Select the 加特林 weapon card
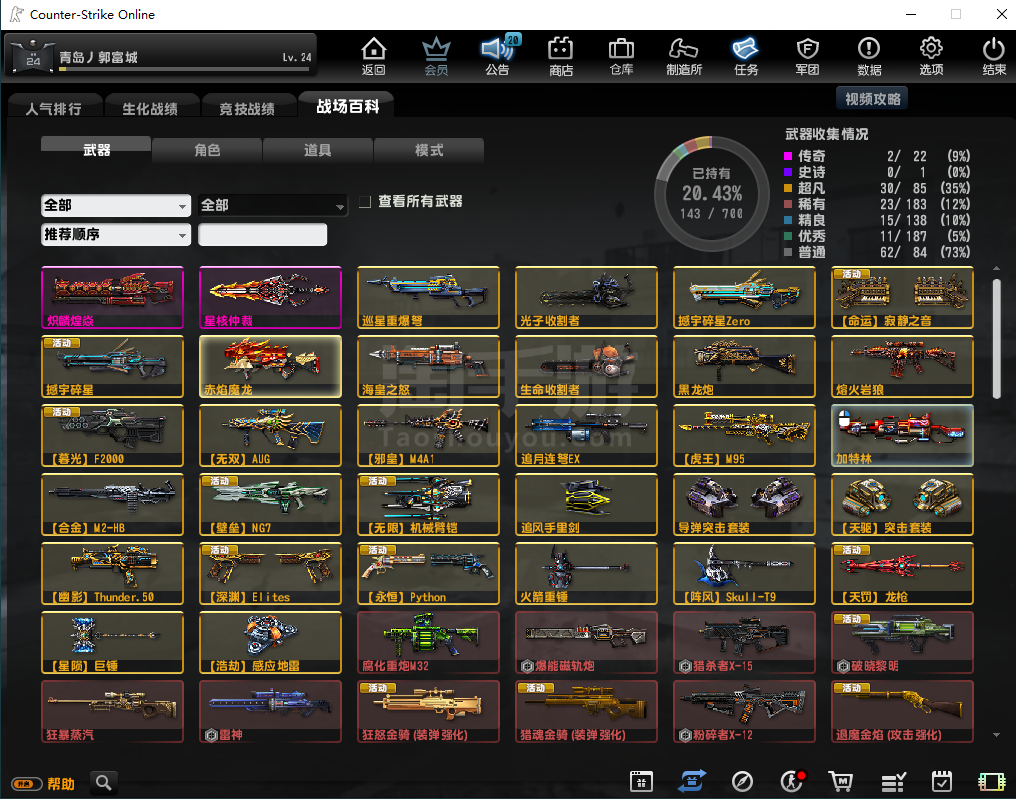1016x799 pixels. pos(903,435)
